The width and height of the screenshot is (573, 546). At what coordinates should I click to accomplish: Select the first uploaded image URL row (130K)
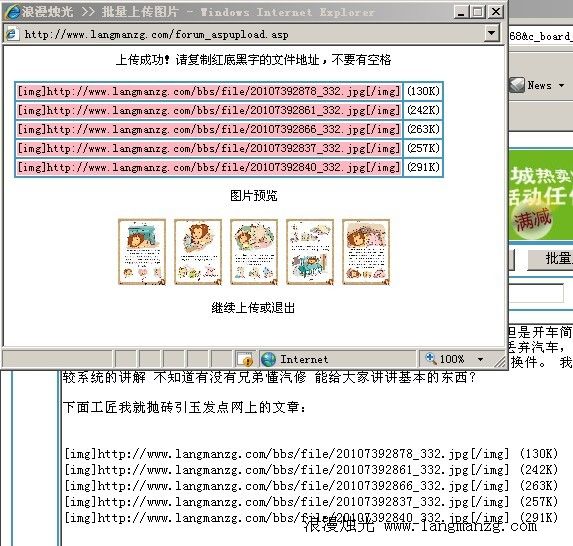coord(209,91)
